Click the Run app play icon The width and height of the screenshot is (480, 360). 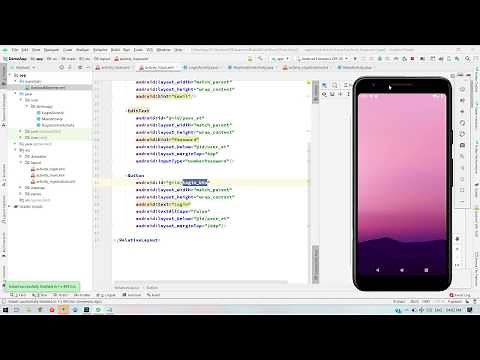pyautogui.click(x=355, y=59)
